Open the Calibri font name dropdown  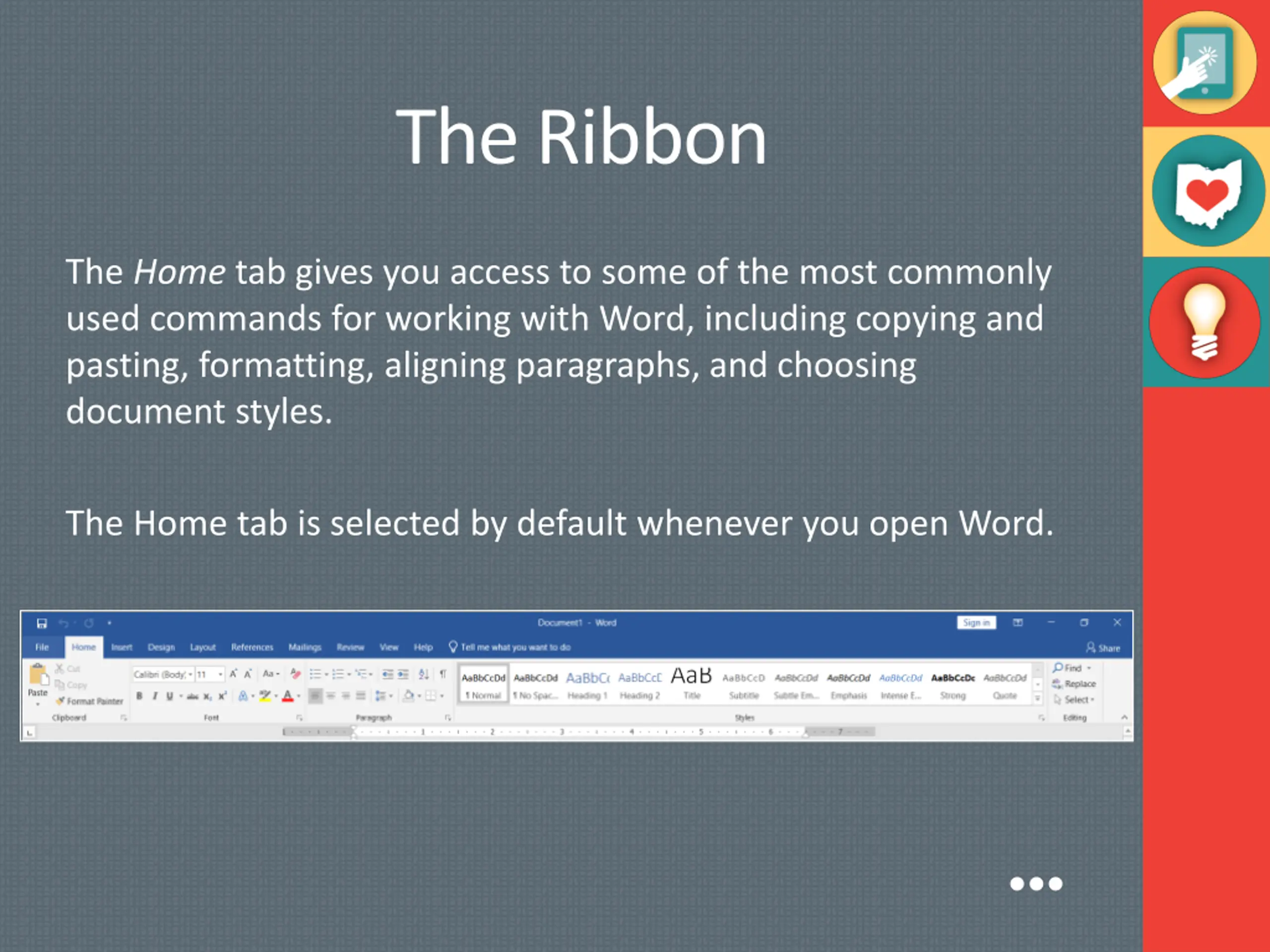pyautogui.click(x=190, y=674)
